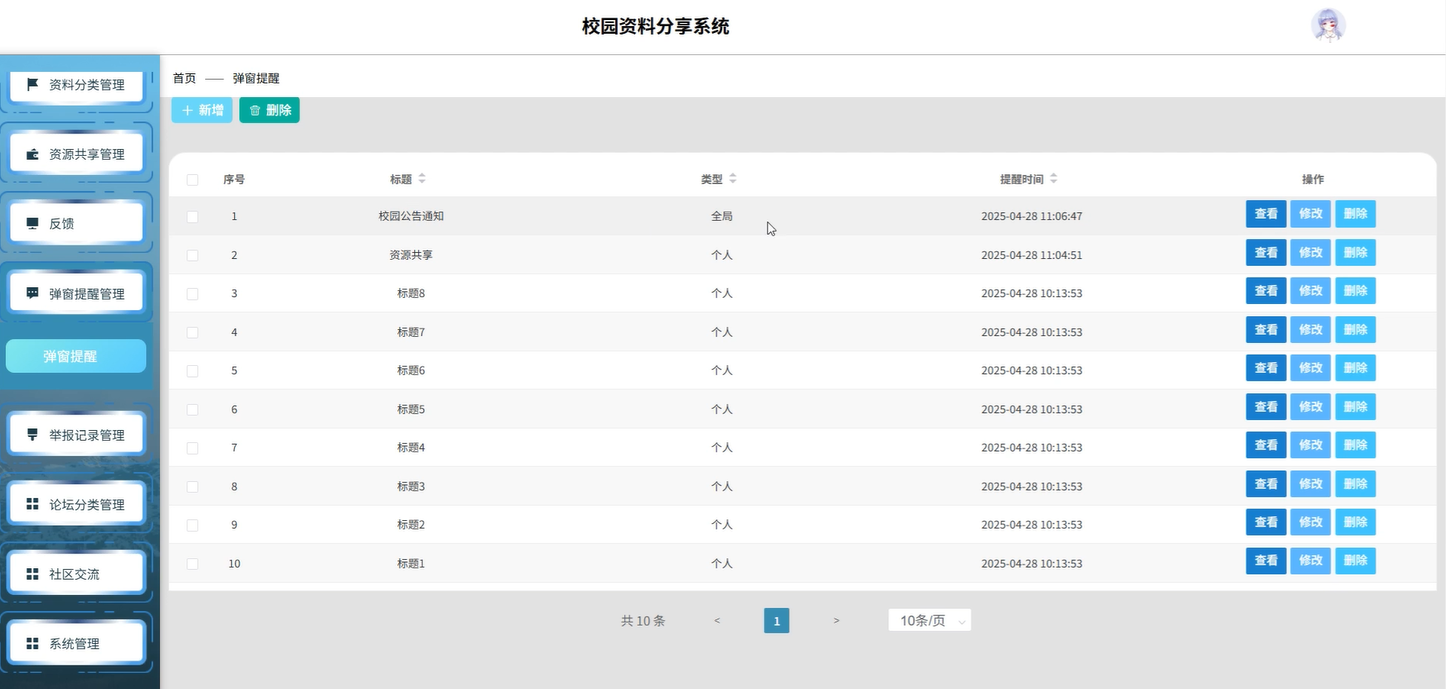
Task: Click 查看 for the 标题1 row
Action: [x=1266, y=560]
